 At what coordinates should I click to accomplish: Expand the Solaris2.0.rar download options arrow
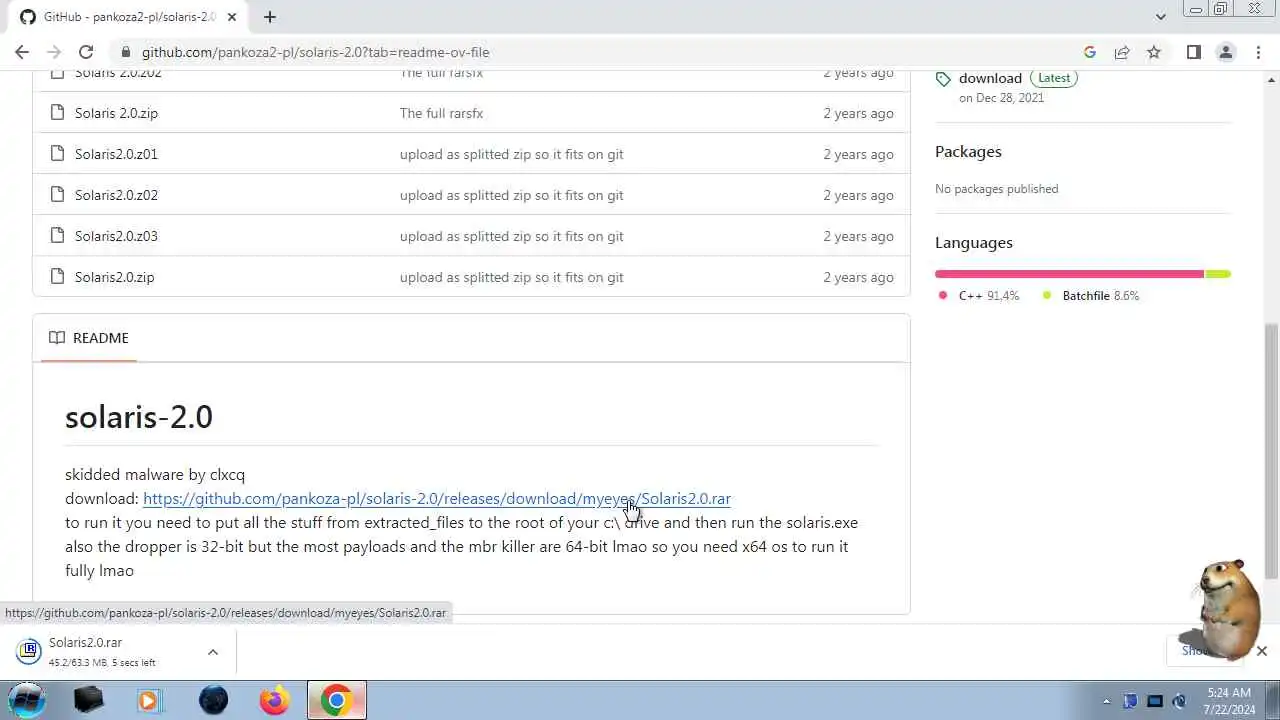point(212,652)
